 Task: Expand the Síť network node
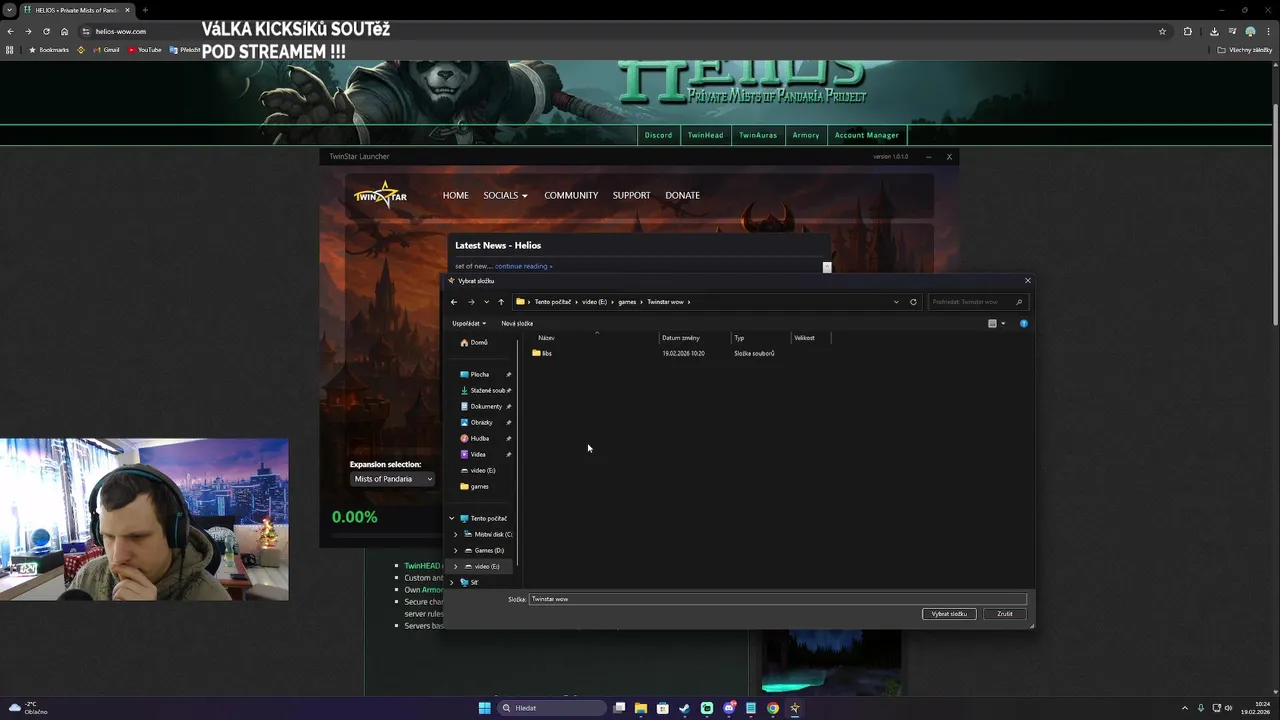[x=451, y=582]
